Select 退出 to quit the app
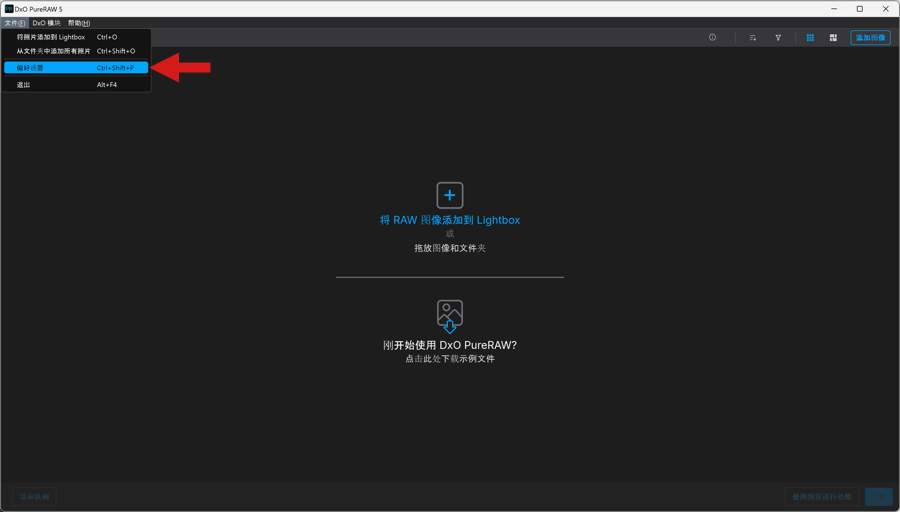Screen dimensions: 900x512 point(76,84)
